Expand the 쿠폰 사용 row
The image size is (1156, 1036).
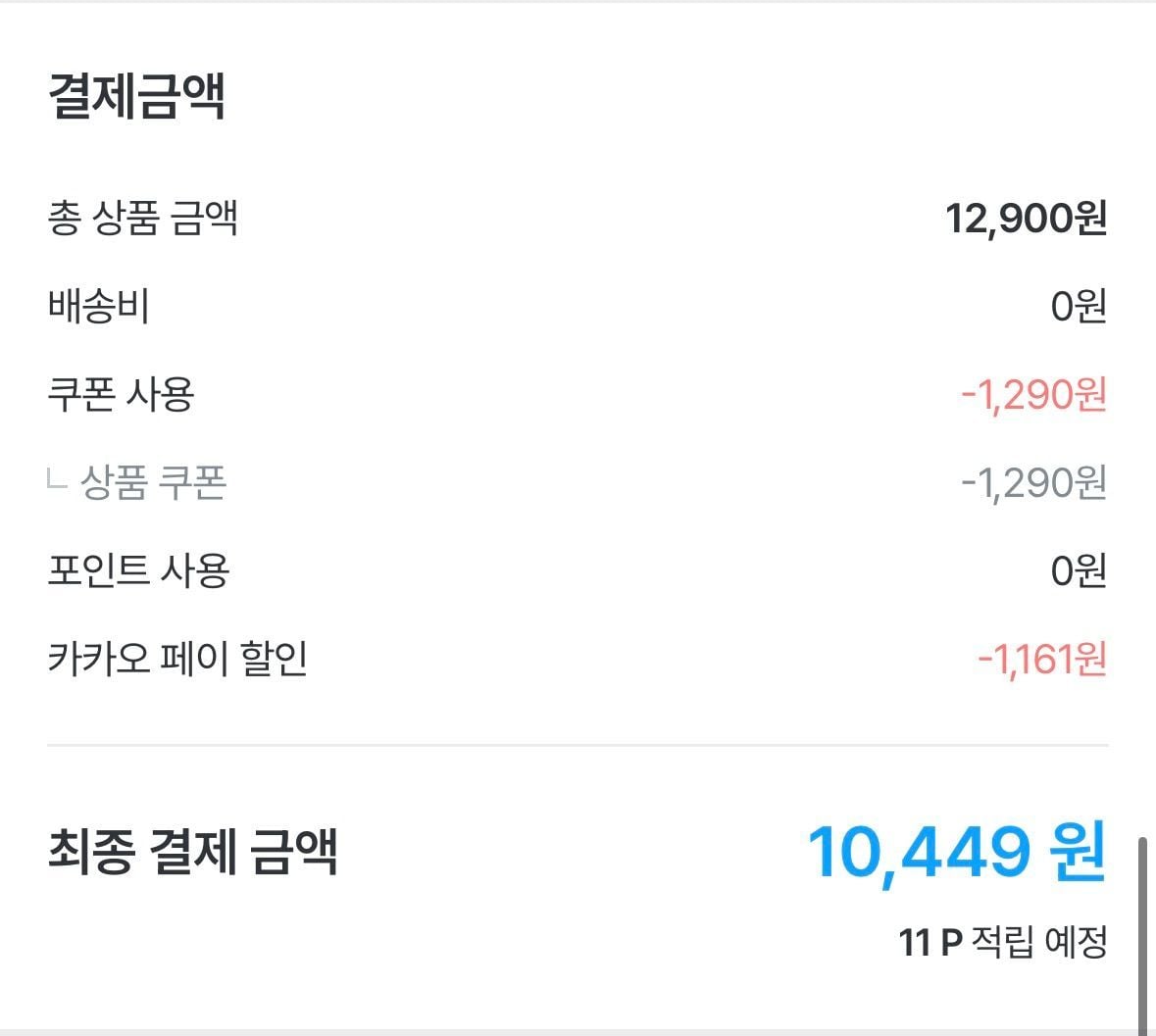122,394
